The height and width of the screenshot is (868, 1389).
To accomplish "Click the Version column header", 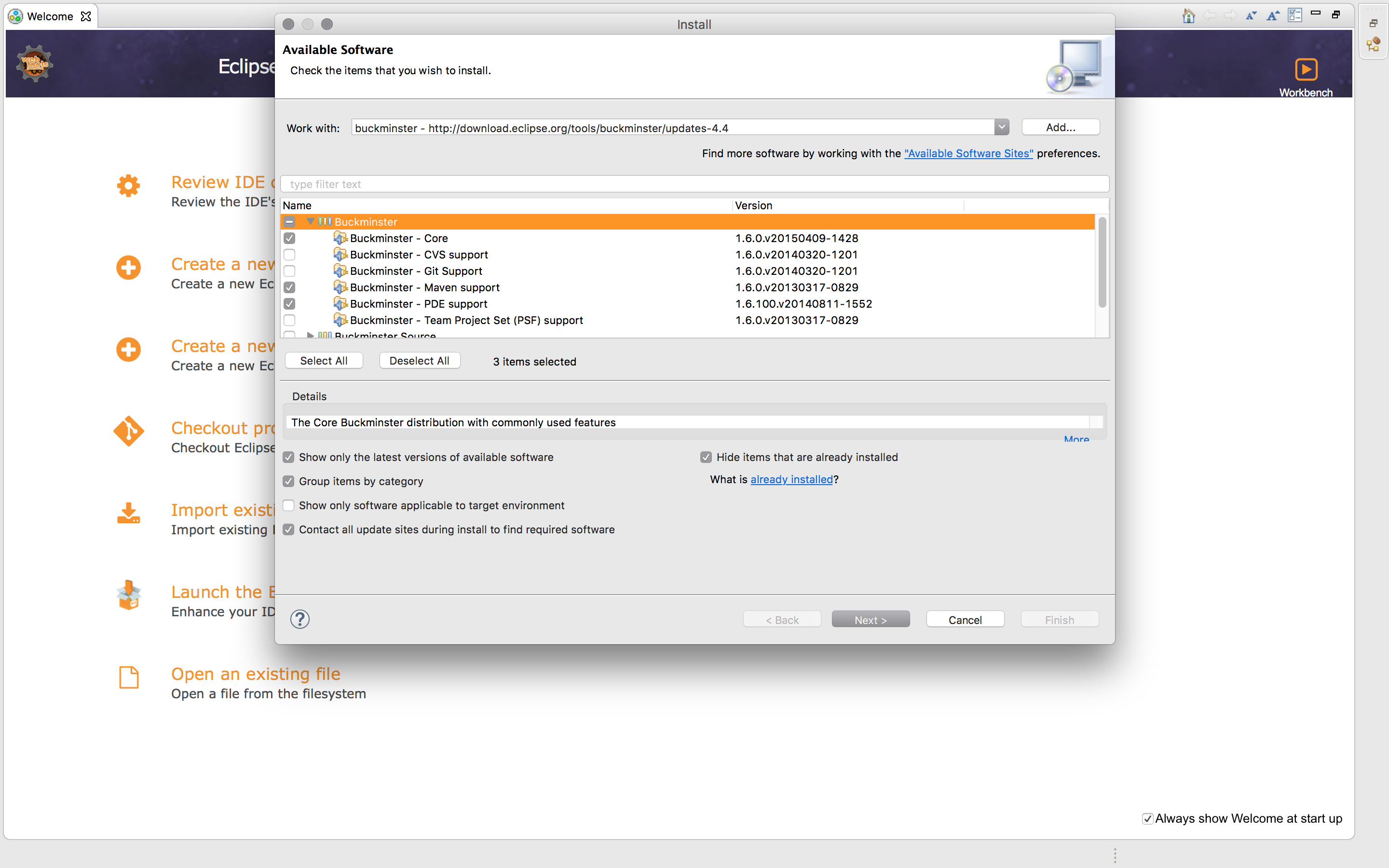I will click(848, 205).
